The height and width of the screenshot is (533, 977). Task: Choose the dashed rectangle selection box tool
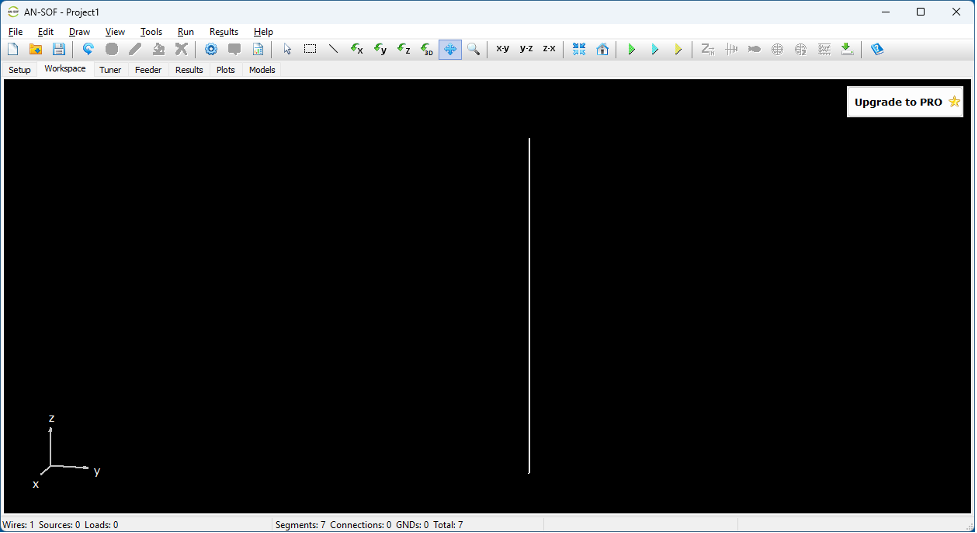click(310, 49)
